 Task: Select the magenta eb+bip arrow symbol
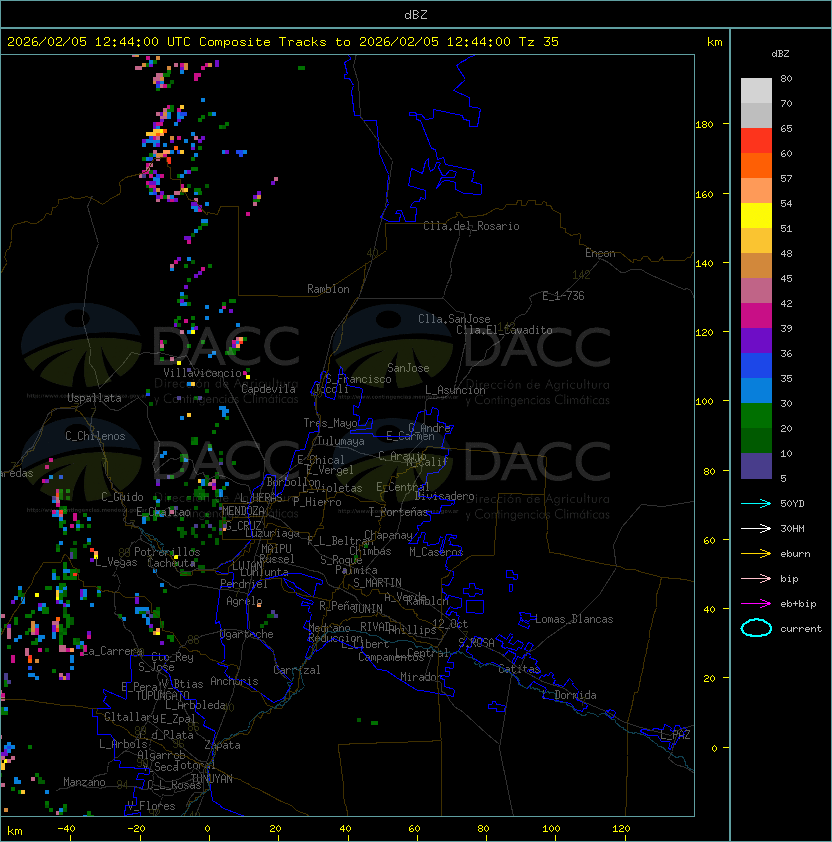(x=756, y=603)
